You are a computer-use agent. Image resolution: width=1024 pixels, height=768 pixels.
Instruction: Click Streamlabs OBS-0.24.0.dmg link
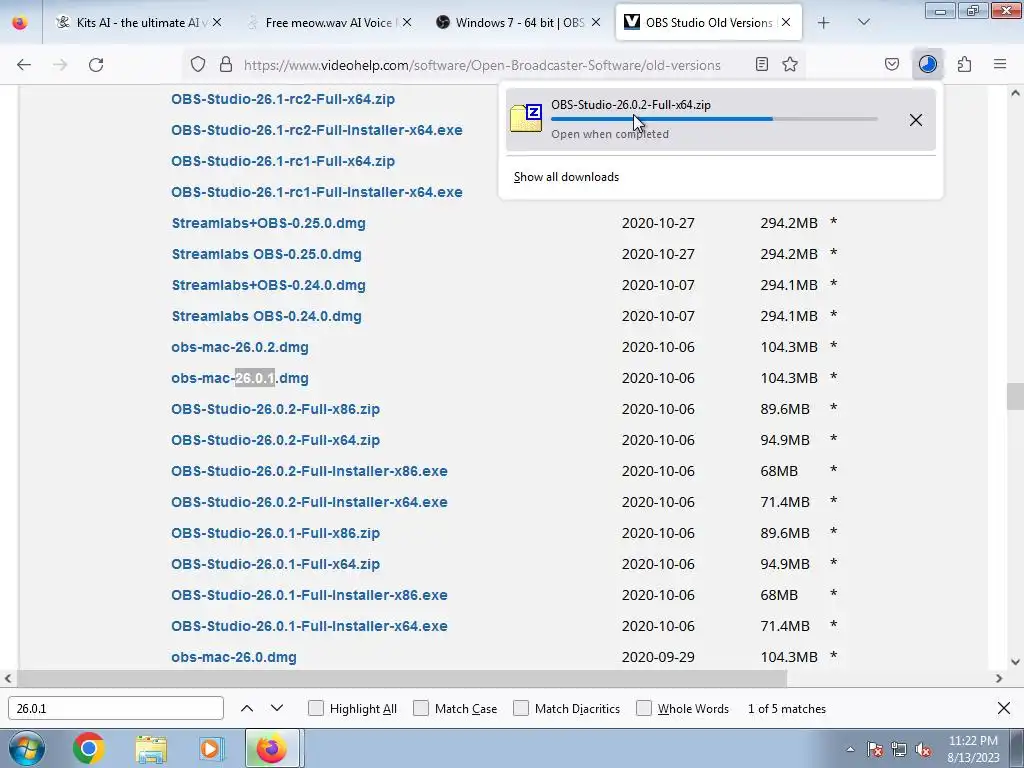(x=266, y=317)
